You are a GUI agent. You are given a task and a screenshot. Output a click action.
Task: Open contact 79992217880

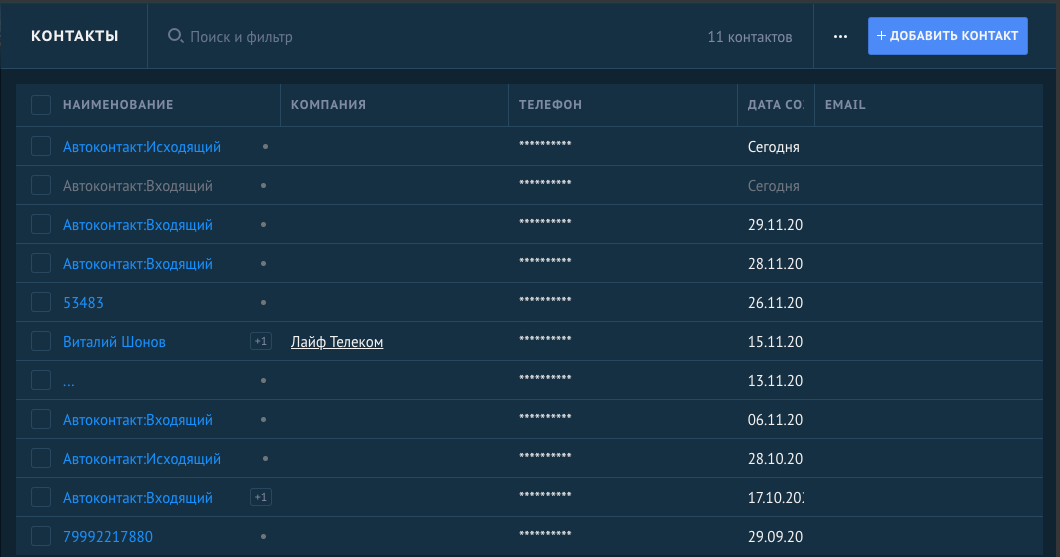tap(108, 537)
